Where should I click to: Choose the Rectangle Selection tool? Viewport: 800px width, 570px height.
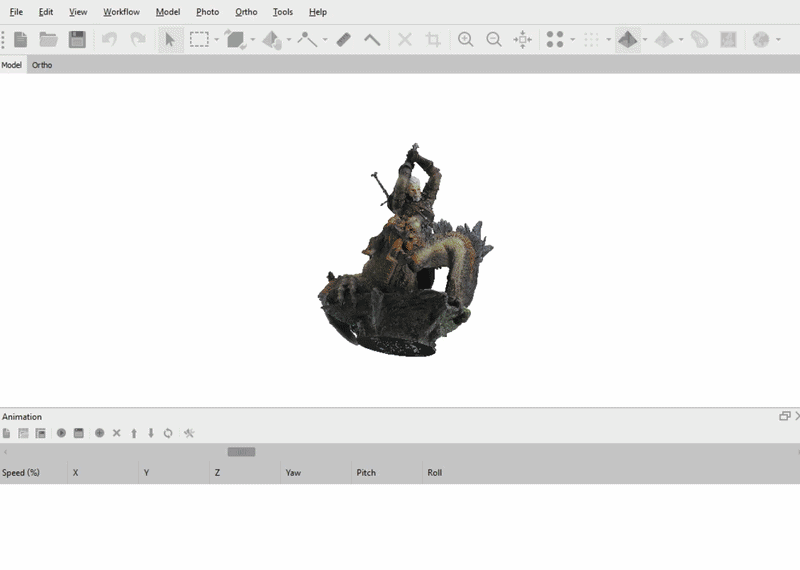pyautogui.click(x=199, y=39)
